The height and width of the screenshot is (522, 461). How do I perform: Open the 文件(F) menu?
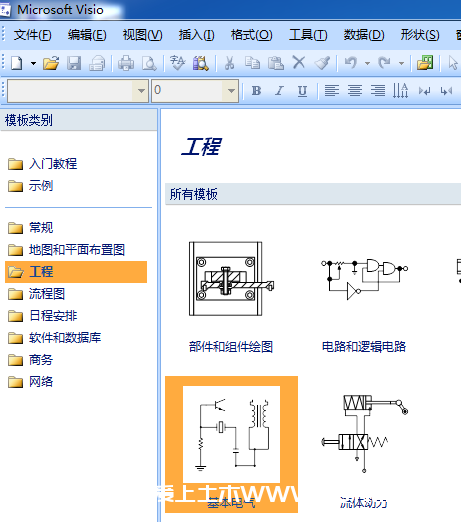(33, 35)
